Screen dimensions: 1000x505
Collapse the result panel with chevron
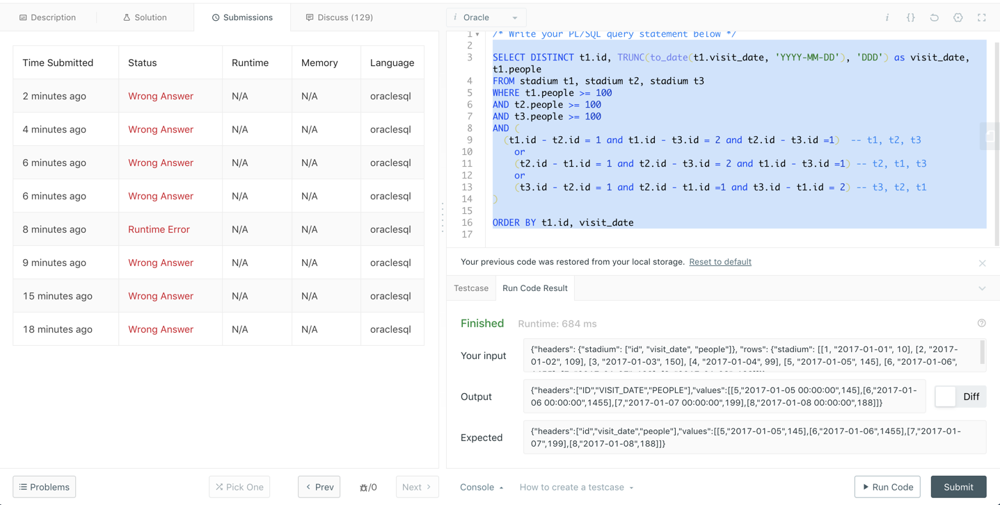981,289
